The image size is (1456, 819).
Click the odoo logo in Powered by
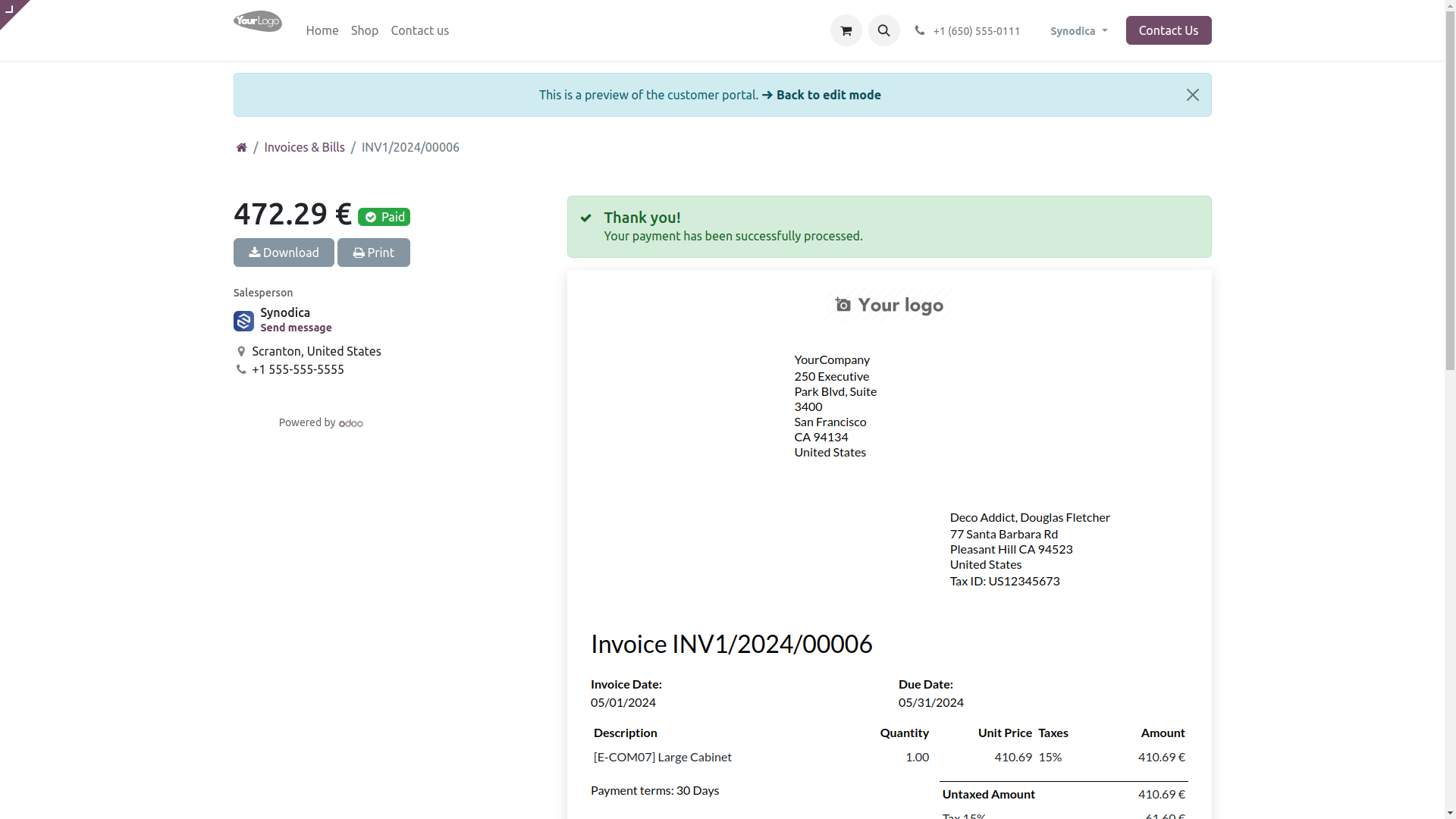(350, 423)
